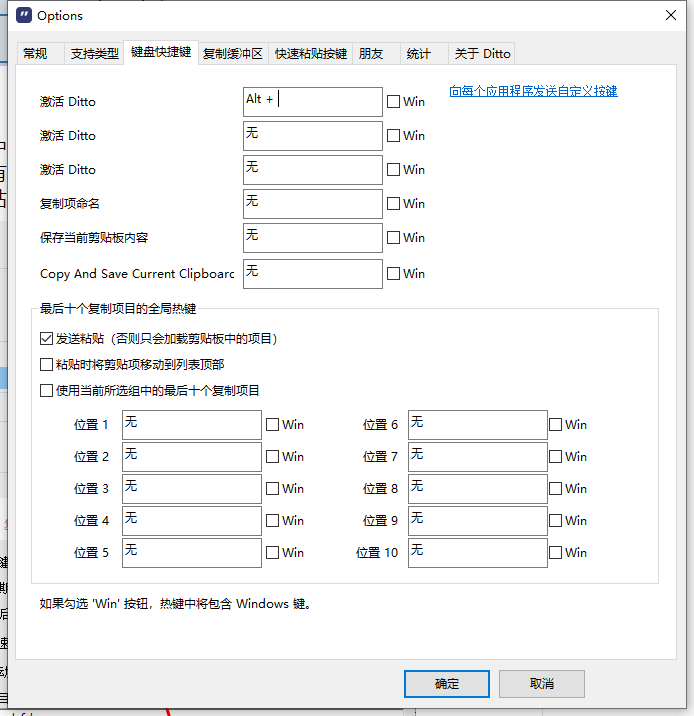Cancel changes with the 取消 button
The height and width of the screenshot is (716, 694).
542,684
